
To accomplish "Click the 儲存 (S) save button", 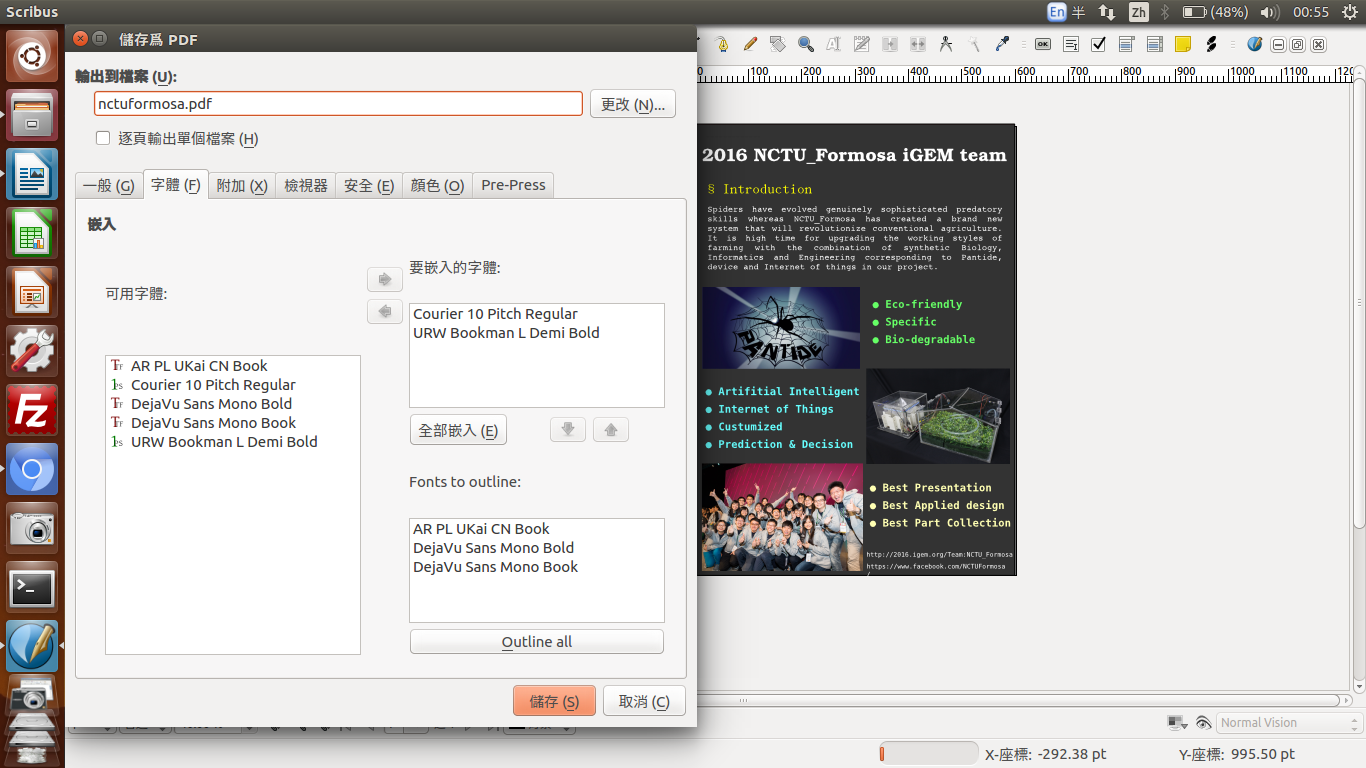I will pyautogui.click(x=554, y=701).
